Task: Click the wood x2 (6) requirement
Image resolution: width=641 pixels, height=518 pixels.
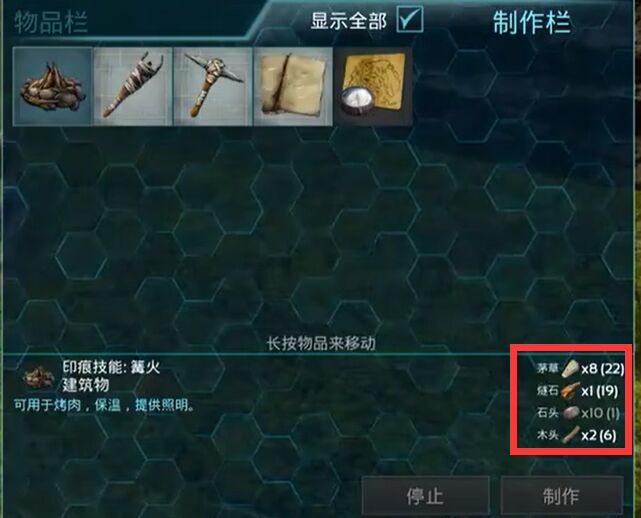Action: coord(599,435)
